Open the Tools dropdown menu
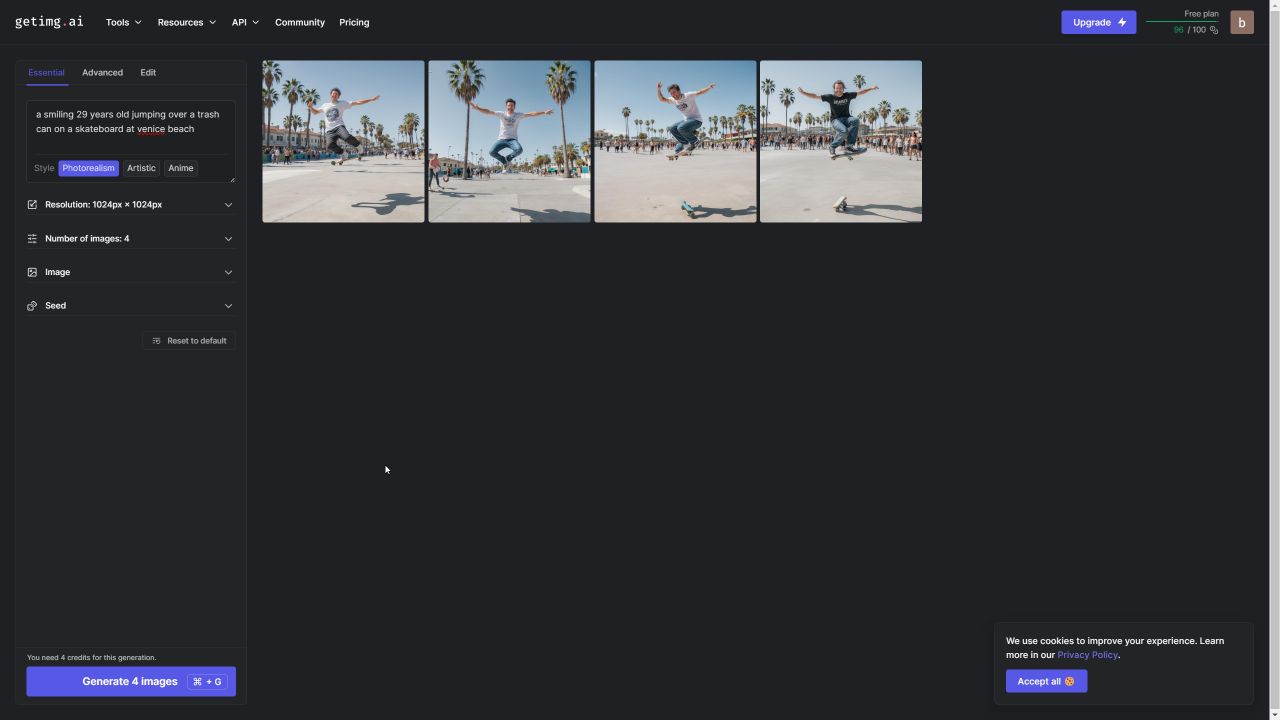 [124, 22]
